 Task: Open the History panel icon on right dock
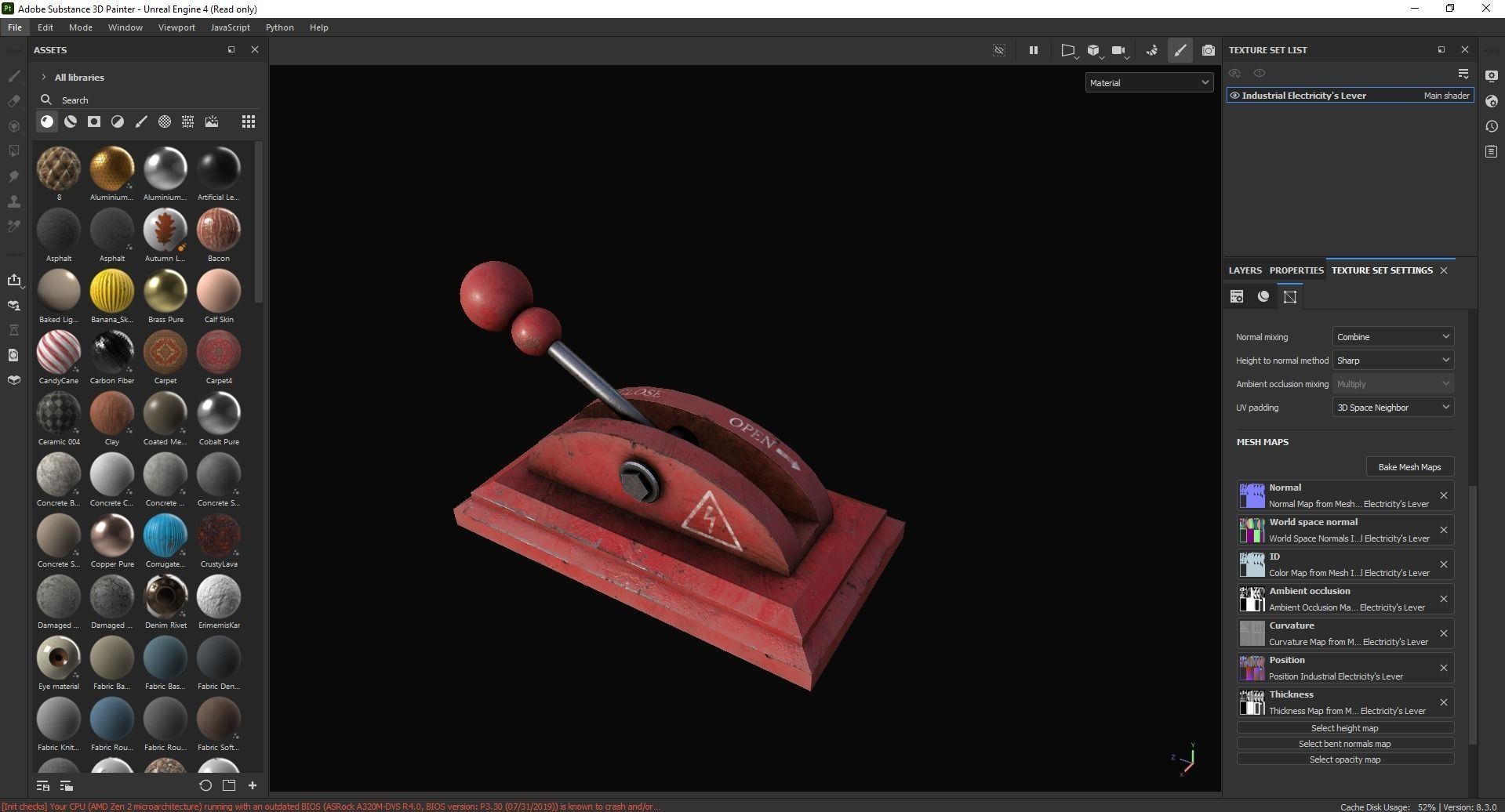click(x=1492, y=126)
